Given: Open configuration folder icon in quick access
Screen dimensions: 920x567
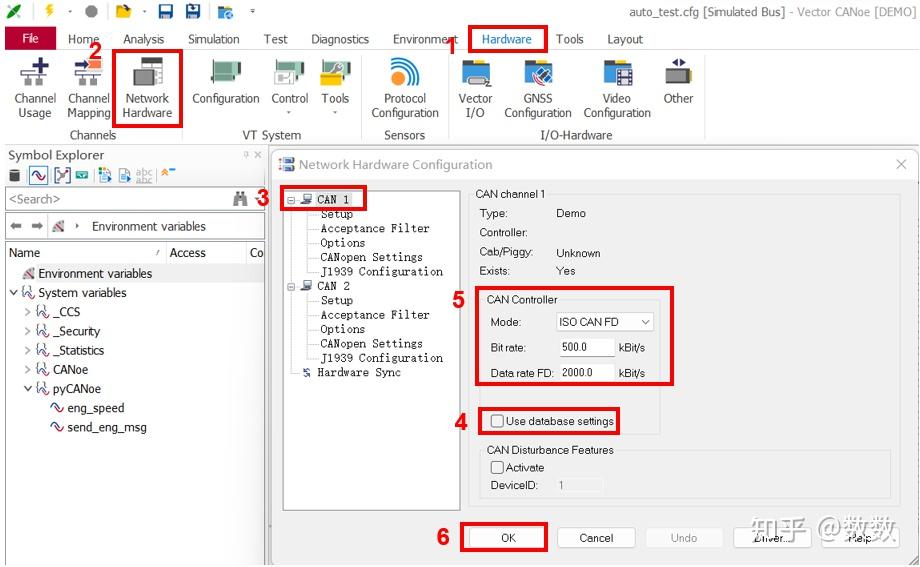Looking at the screenshot, I should (123, 11).
